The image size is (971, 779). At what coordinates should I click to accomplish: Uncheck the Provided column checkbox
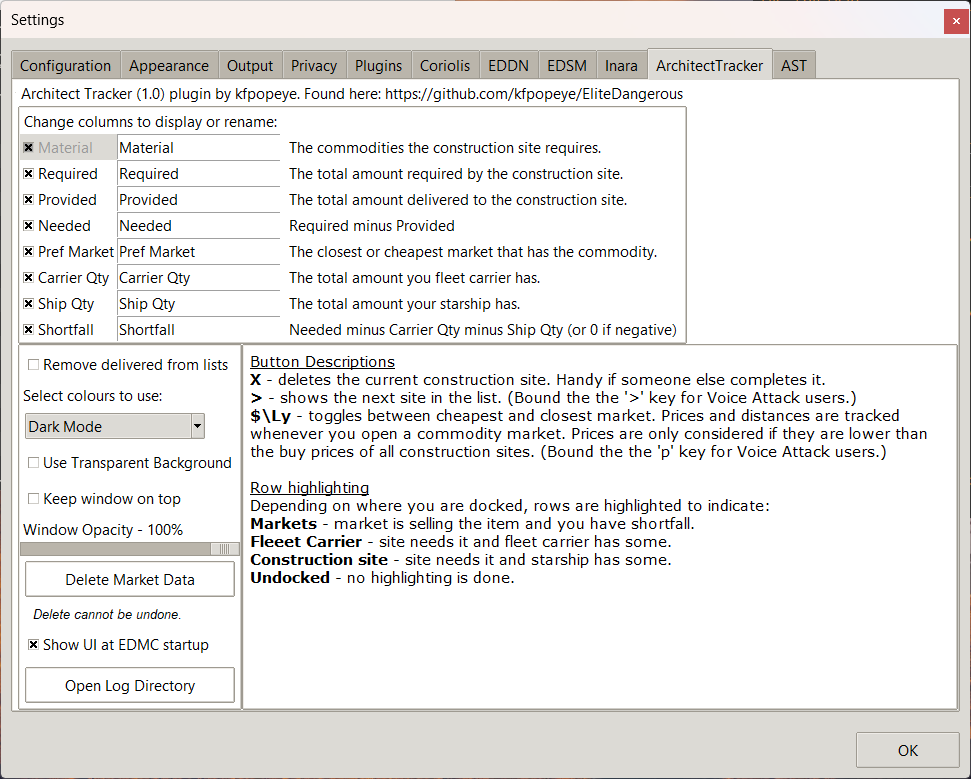[28, 200]
